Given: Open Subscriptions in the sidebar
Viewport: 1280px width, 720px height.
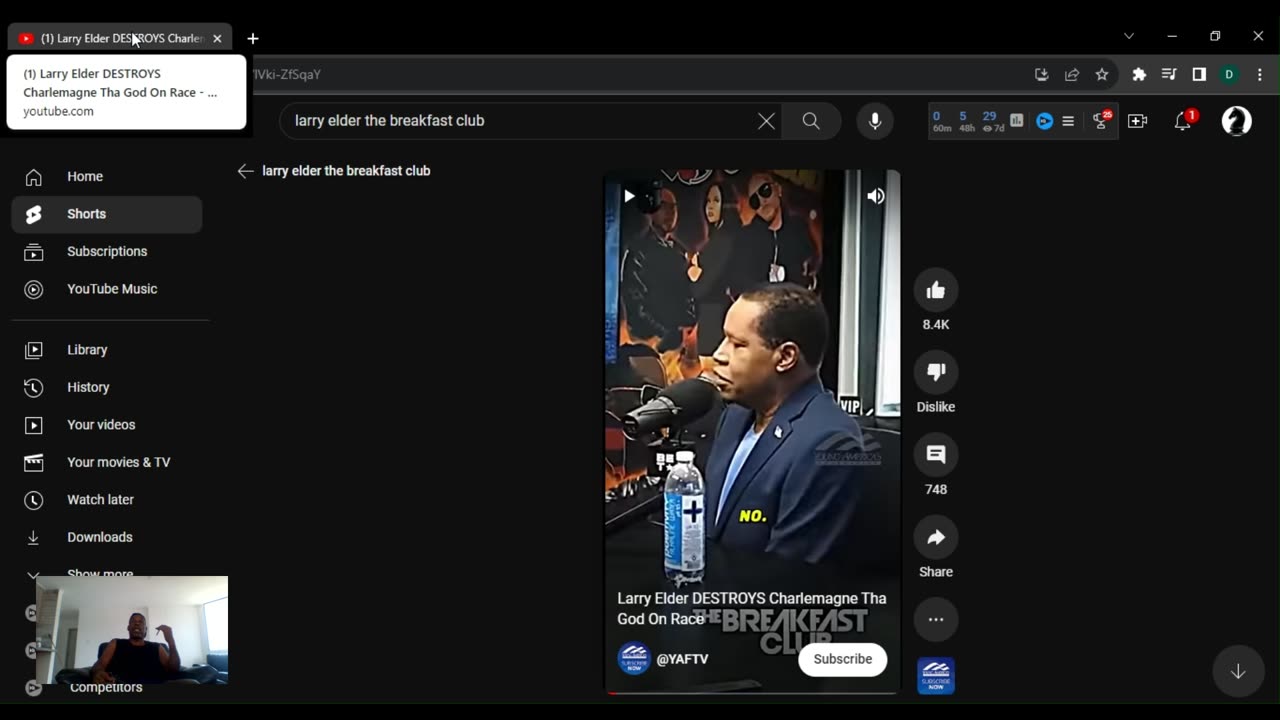Looking at the screenshot, I should pyautogui.click(x=107, y=251).
